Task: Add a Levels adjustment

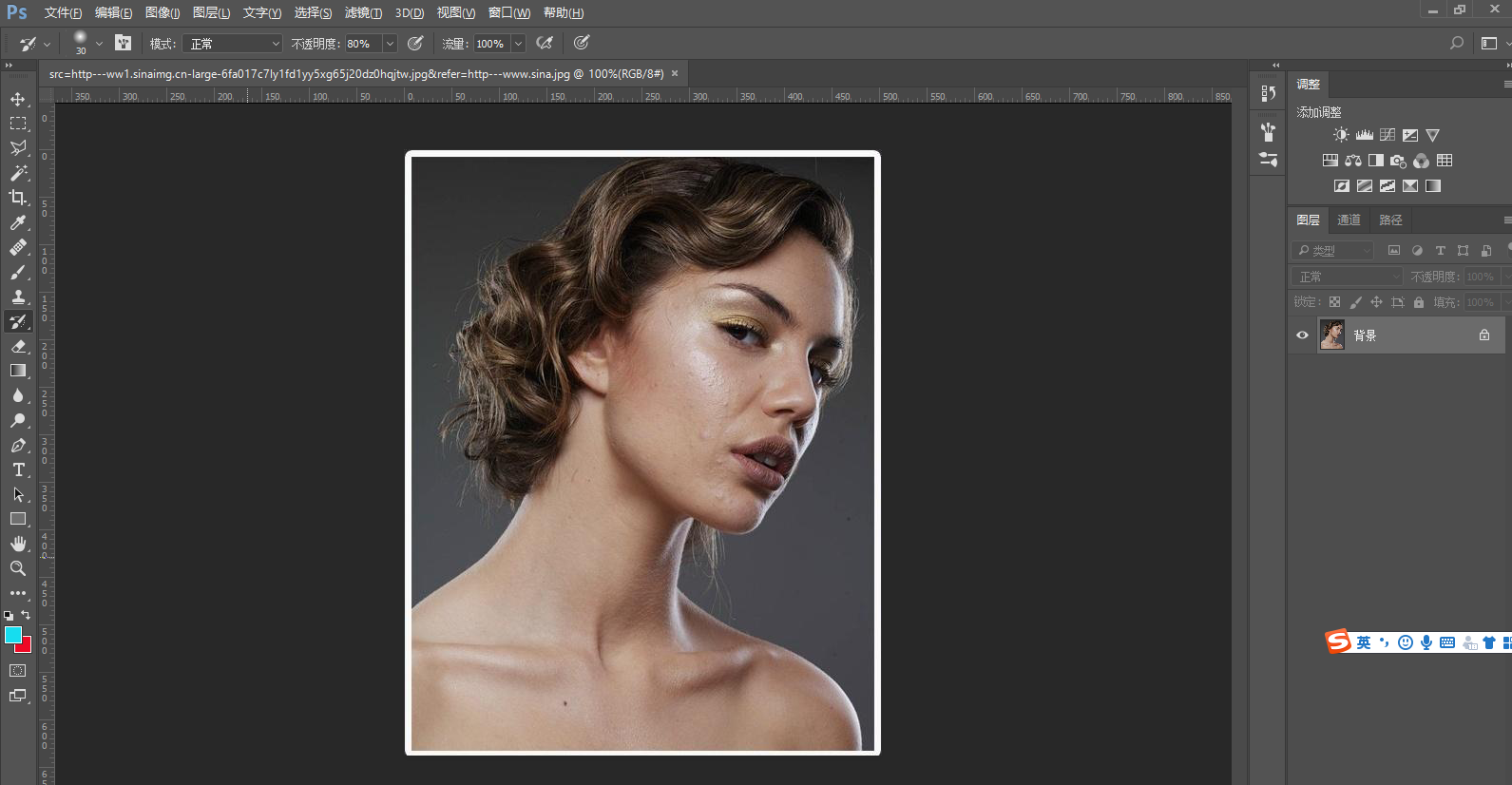Action: coord(1364,135)
